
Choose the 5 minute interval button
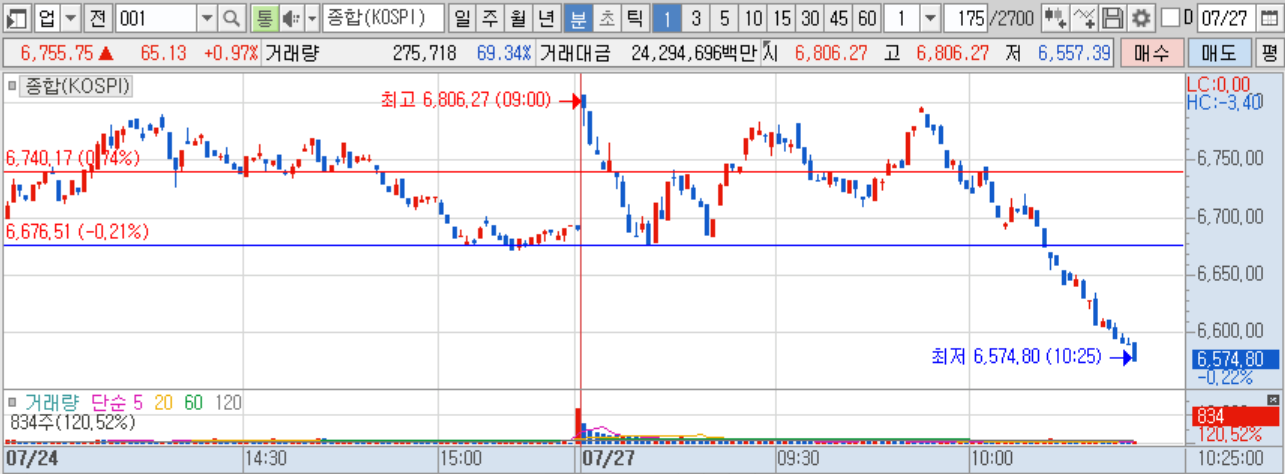[x=724, y=17]
